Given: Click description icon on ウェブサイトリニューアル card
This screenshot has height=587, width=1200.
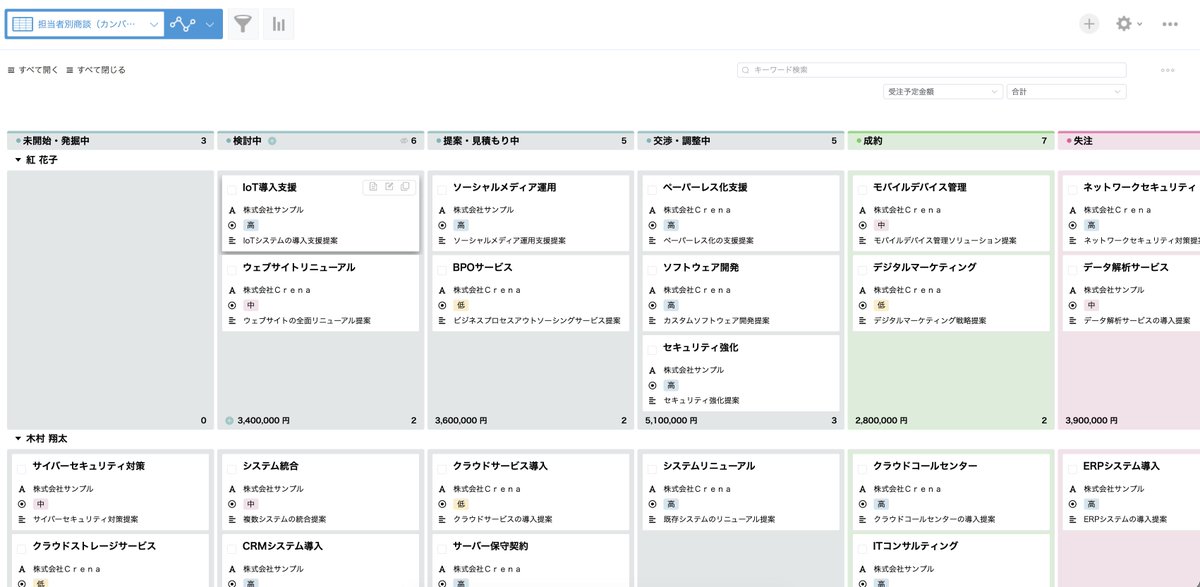Looking at the screenshot, I should pos(232,321).
